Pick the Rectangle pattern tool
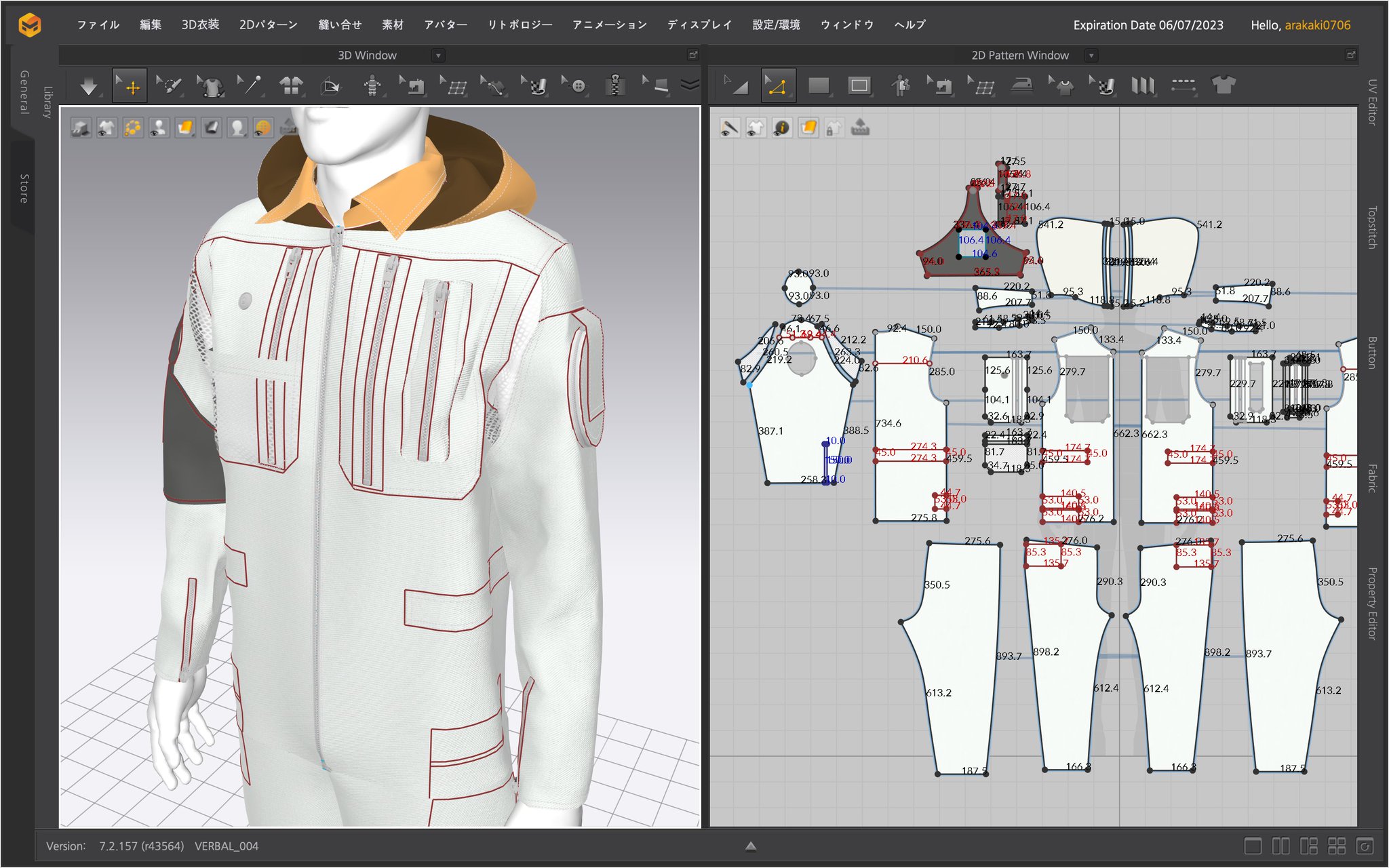Image resolution: width=1389 pixels, height=868 pixels. (819, 85)
